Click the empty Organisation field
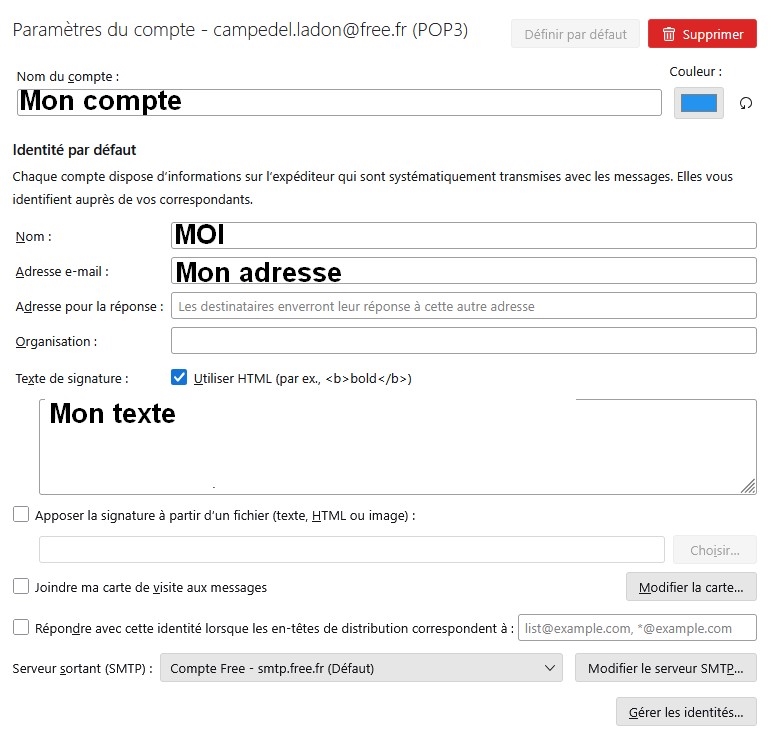This screenshot has width=771, height=736. (x=464, y=341)
